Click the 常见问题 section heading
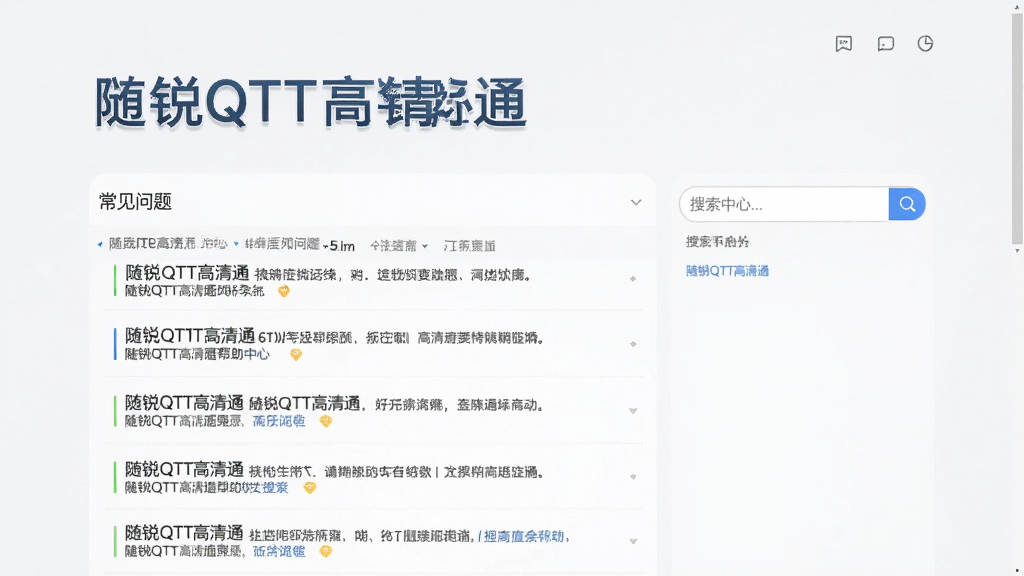1024x576 pixels. 135,202
